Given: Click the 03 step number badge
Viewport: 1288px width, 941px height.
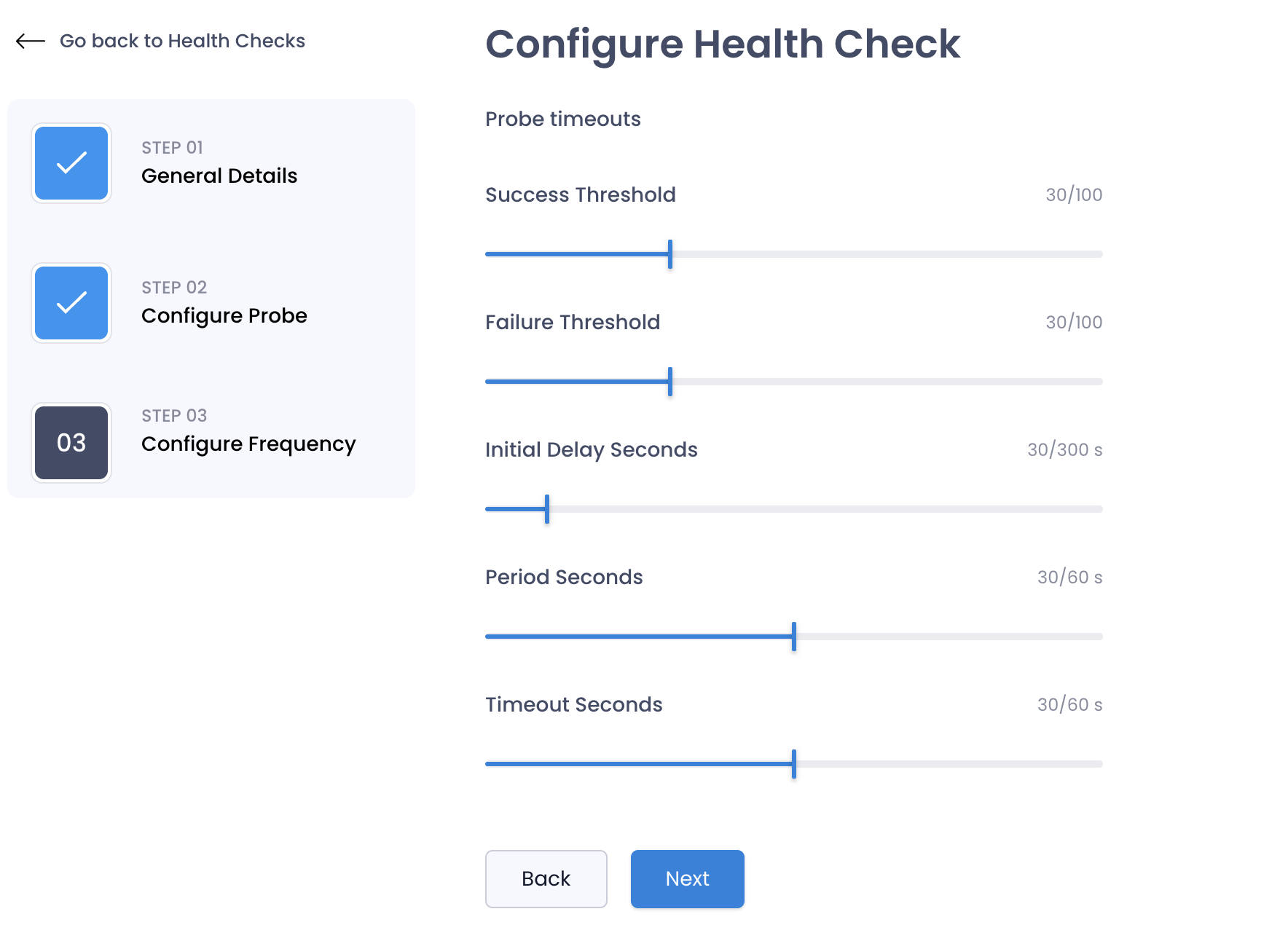Looking at the screenshot, I should pyautogui.click(x=71, y=443).
